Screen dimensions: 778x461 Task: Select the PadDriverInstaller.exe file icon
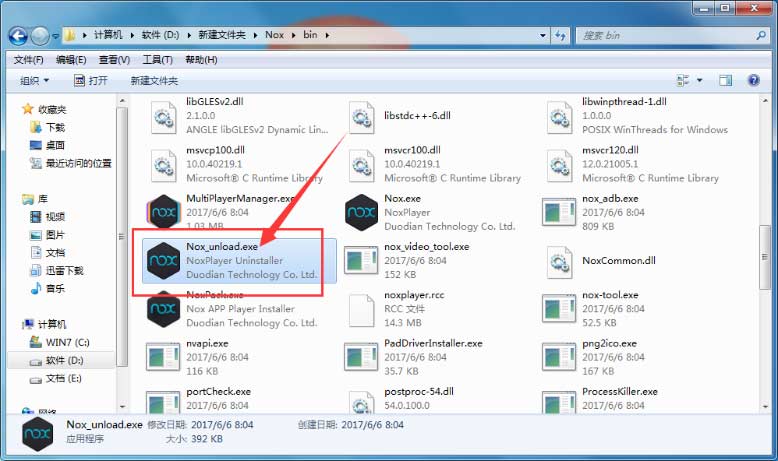361,357
